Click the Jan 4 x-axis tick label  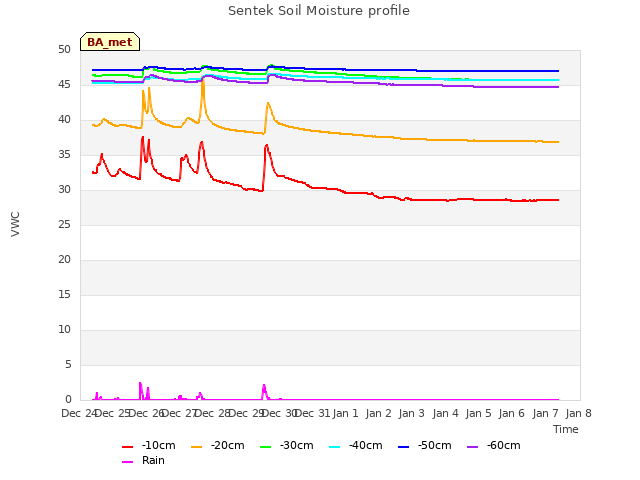point(445,413)
